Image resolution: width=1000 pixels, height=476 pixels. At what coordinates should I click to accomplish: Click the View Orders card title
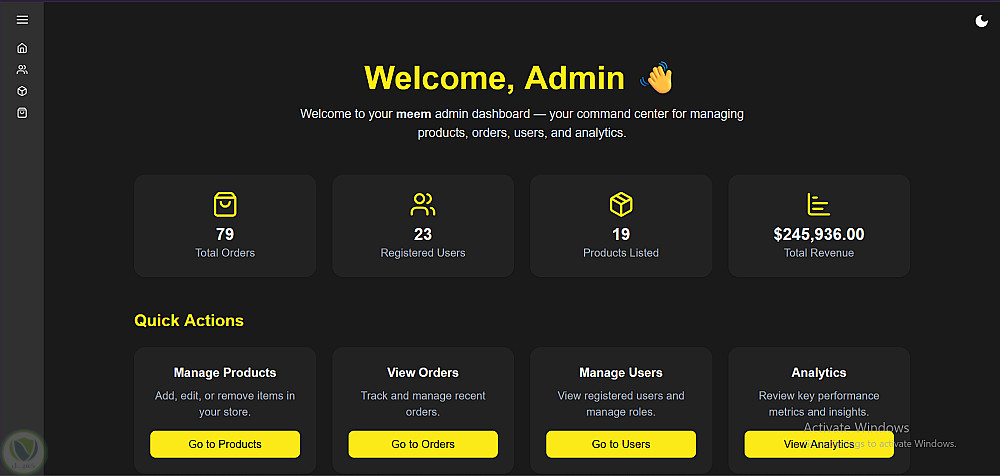click(423, 373)
